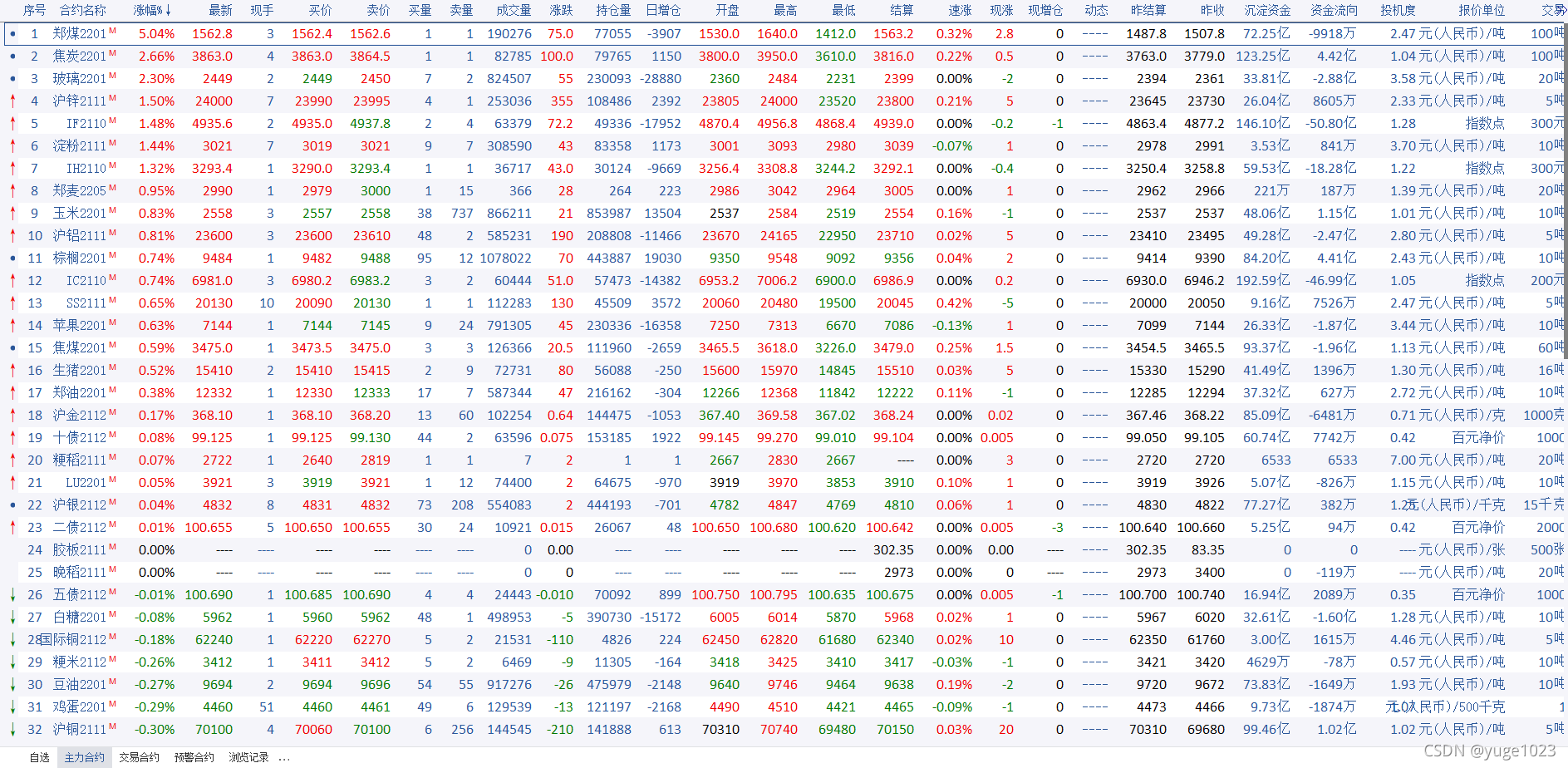
Task: Select the SS2111 contract row
Action: point(784,303)
